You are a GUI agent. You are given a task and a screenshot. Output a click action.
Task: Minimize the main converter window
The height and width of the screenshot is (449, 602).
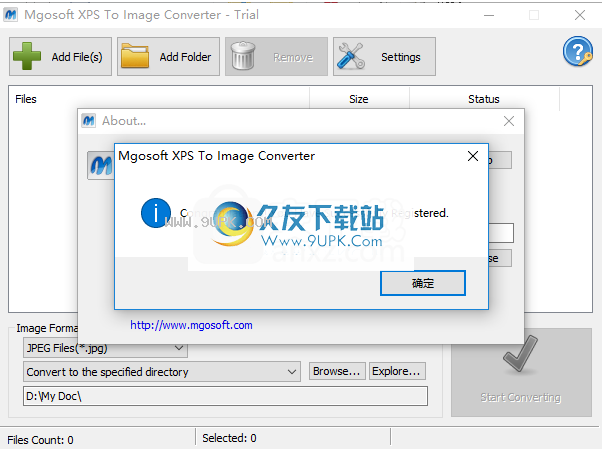click(489, 15)
